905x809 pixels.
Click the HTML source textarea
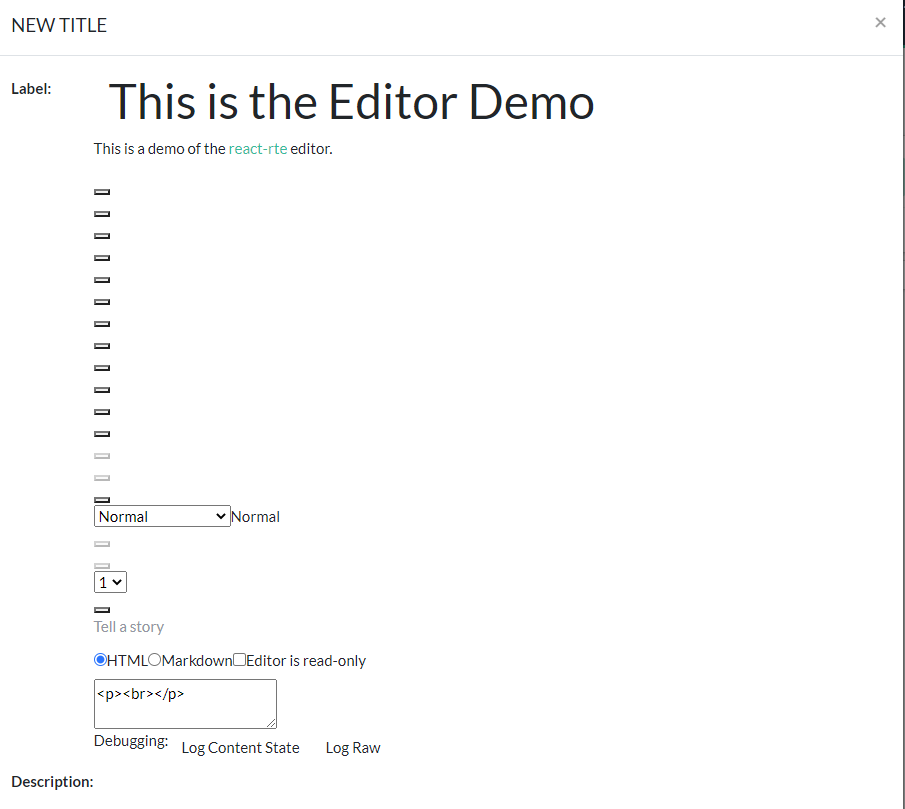click(x=185, y=703)
